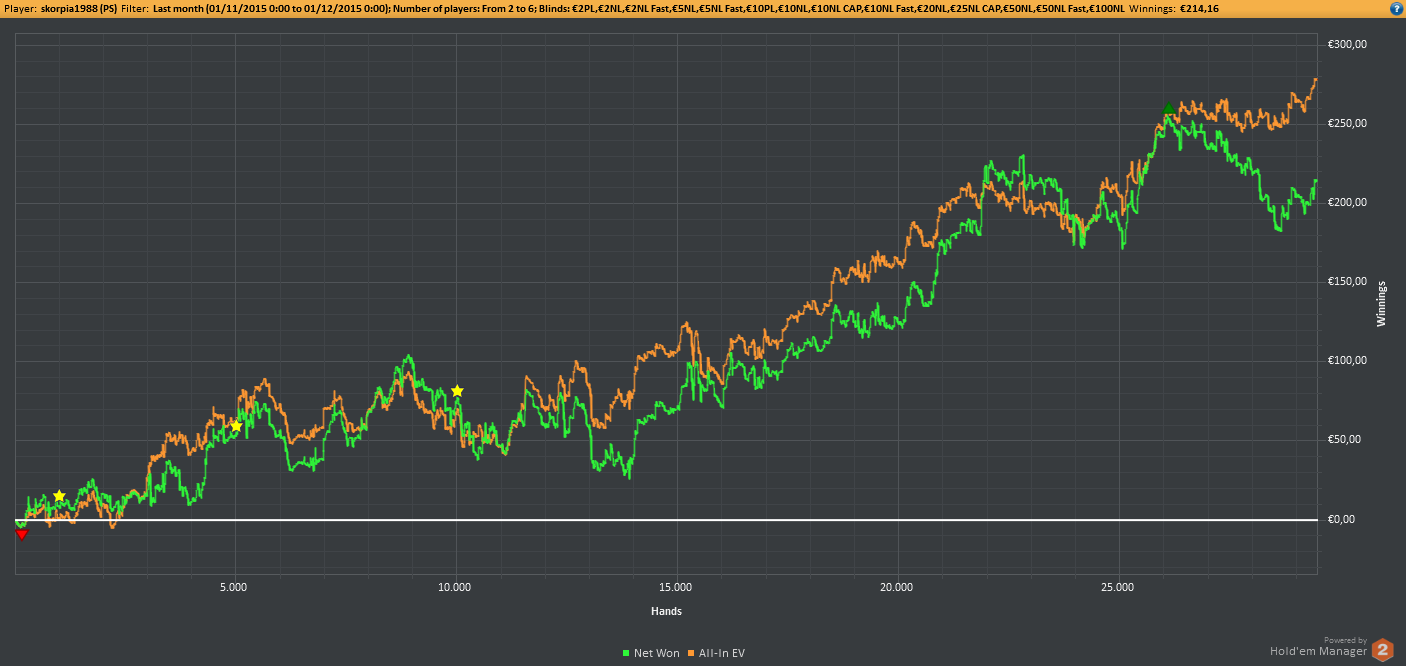The image size is (1406, 666).
Task: Click the Winnings vertical axis title
Action: tap(1382, 303)
